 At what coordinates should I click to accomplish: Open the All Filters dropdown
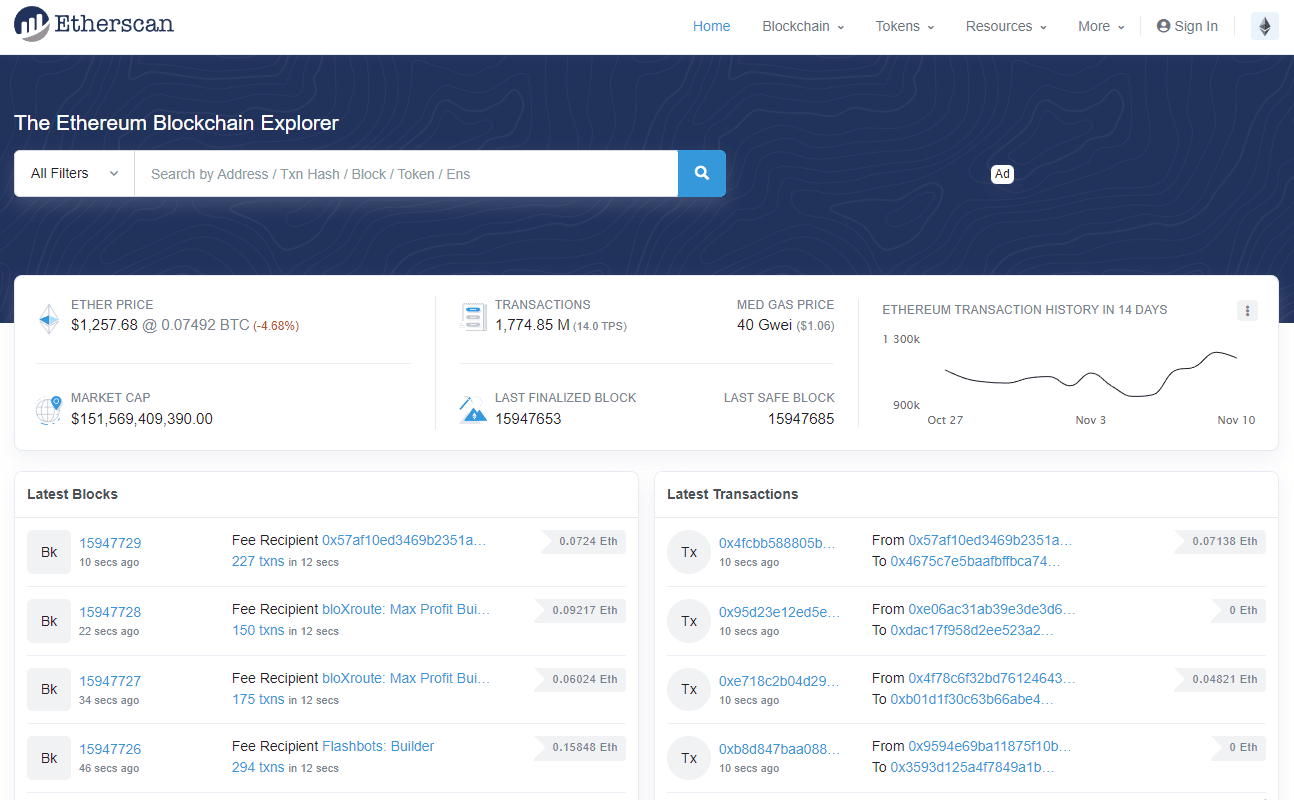(x=74, y=174)
